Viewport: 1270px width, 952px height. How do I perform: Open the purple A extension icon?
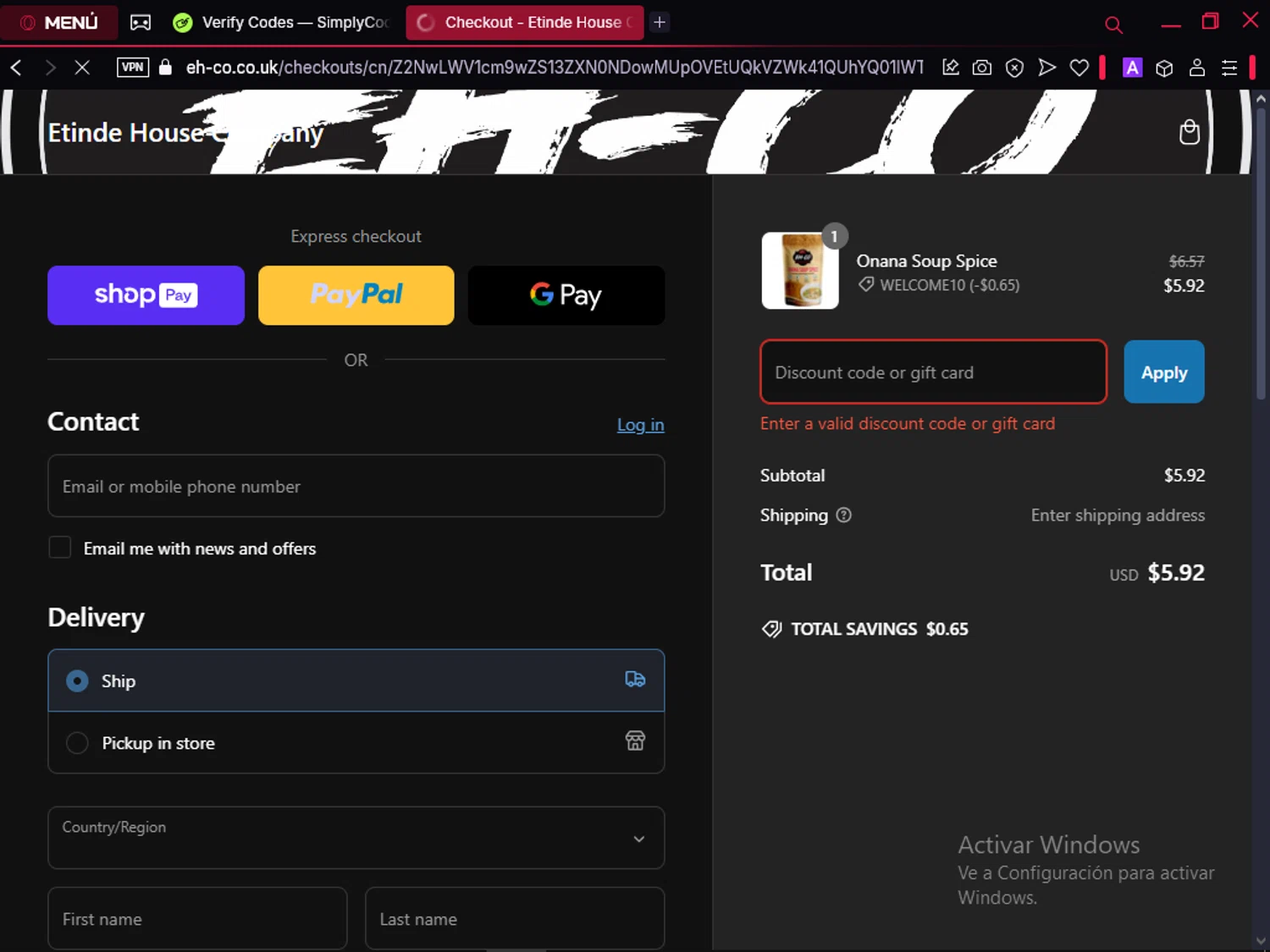[x=1132, y=68]
